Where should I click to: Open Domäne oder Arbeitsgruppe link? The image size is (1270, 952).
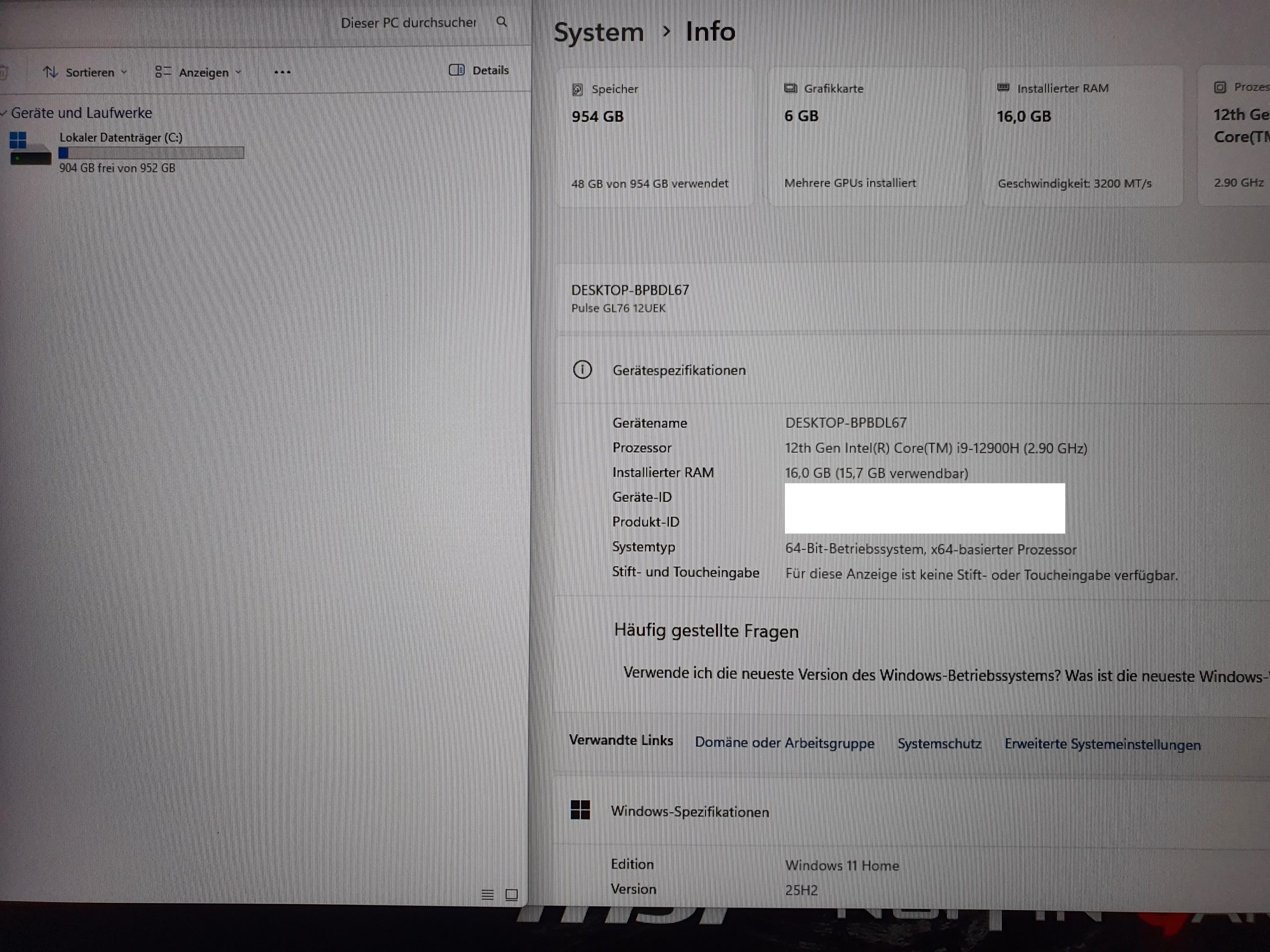pos(784,743)
